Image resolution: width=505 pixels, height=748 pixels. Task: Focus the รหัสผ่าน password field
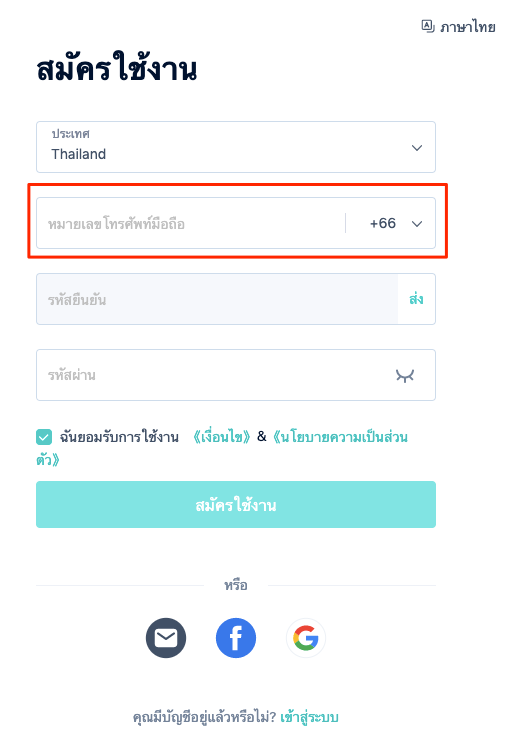pyautogui.click(x=236, y=375)
